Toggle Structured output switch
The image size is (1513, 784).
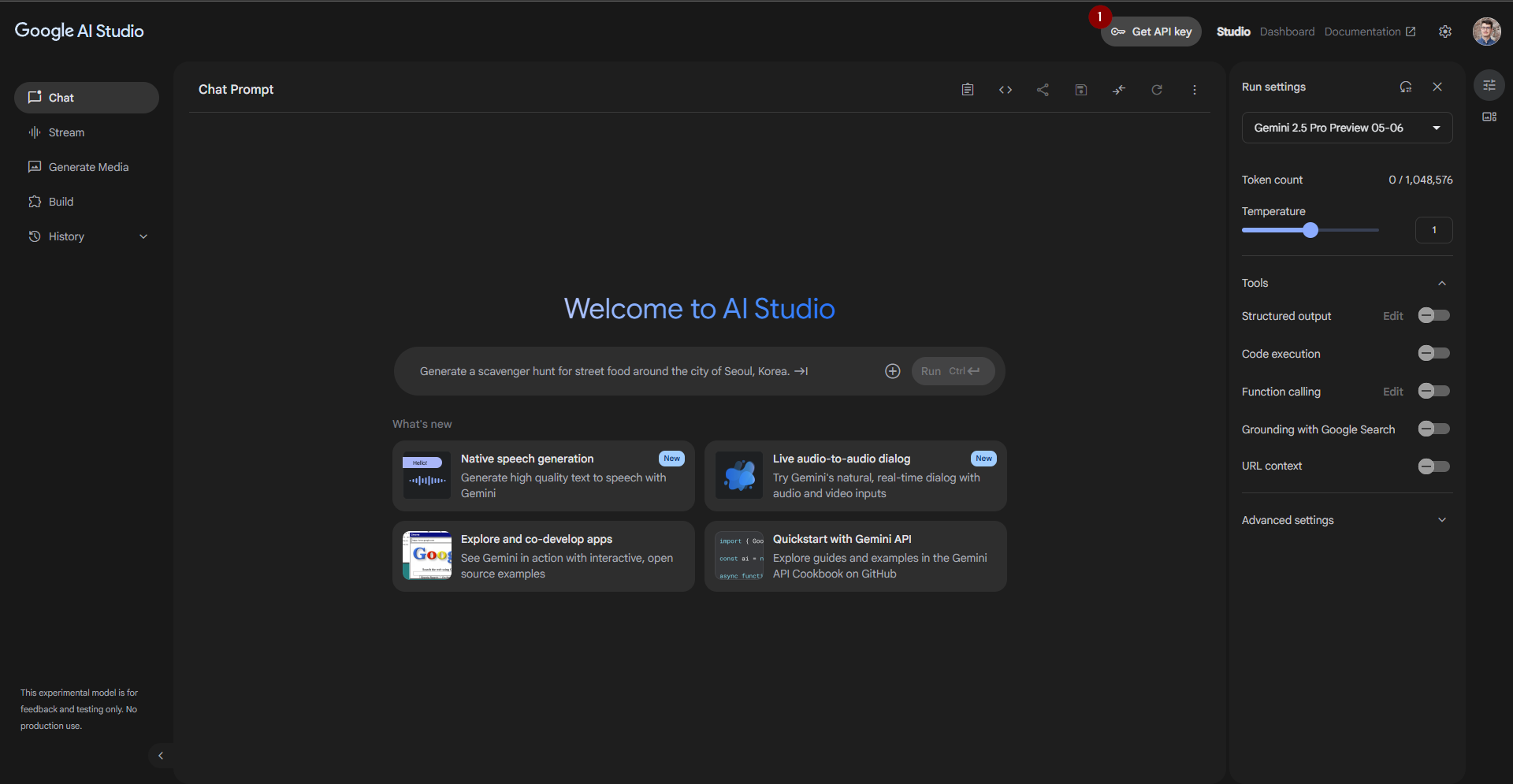(1433, 315)
